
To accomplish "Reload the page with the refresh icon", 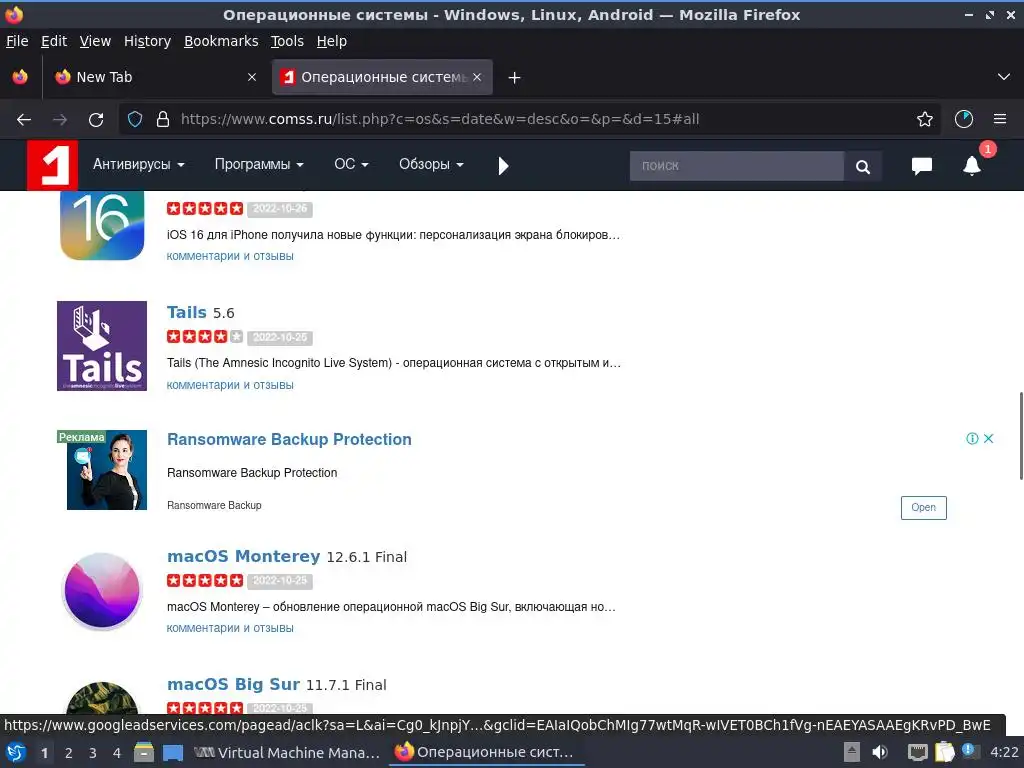I will (96, 120).
